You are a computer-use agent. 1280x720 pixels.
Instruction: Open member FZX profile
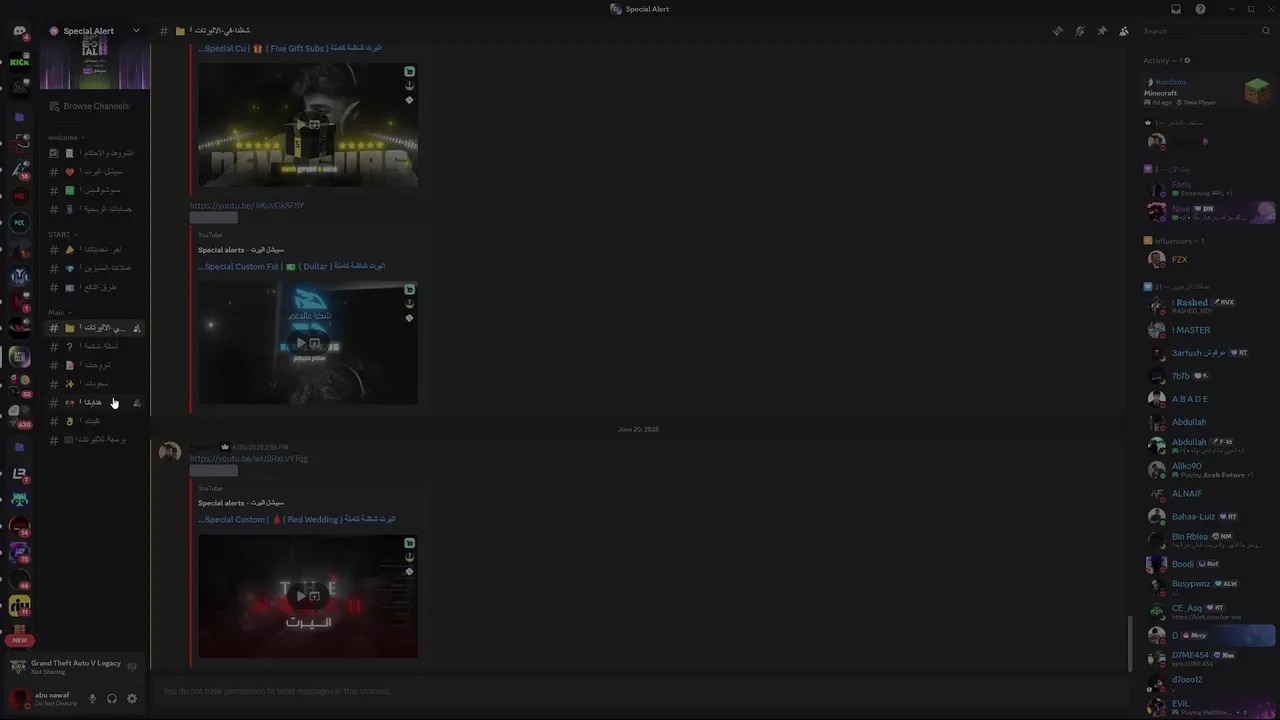tap(1208, 259)
